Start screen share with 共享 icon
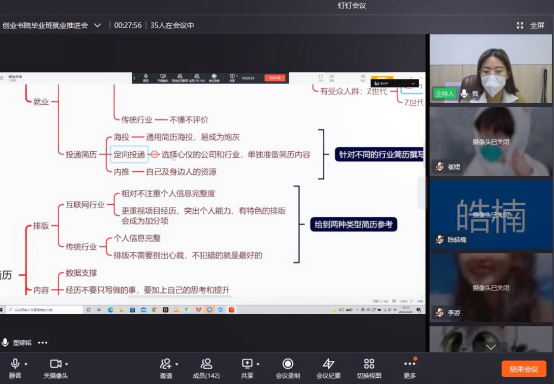The width and height of the screenshot is (554, 385). pyautogui.click(x=247, y=368)
